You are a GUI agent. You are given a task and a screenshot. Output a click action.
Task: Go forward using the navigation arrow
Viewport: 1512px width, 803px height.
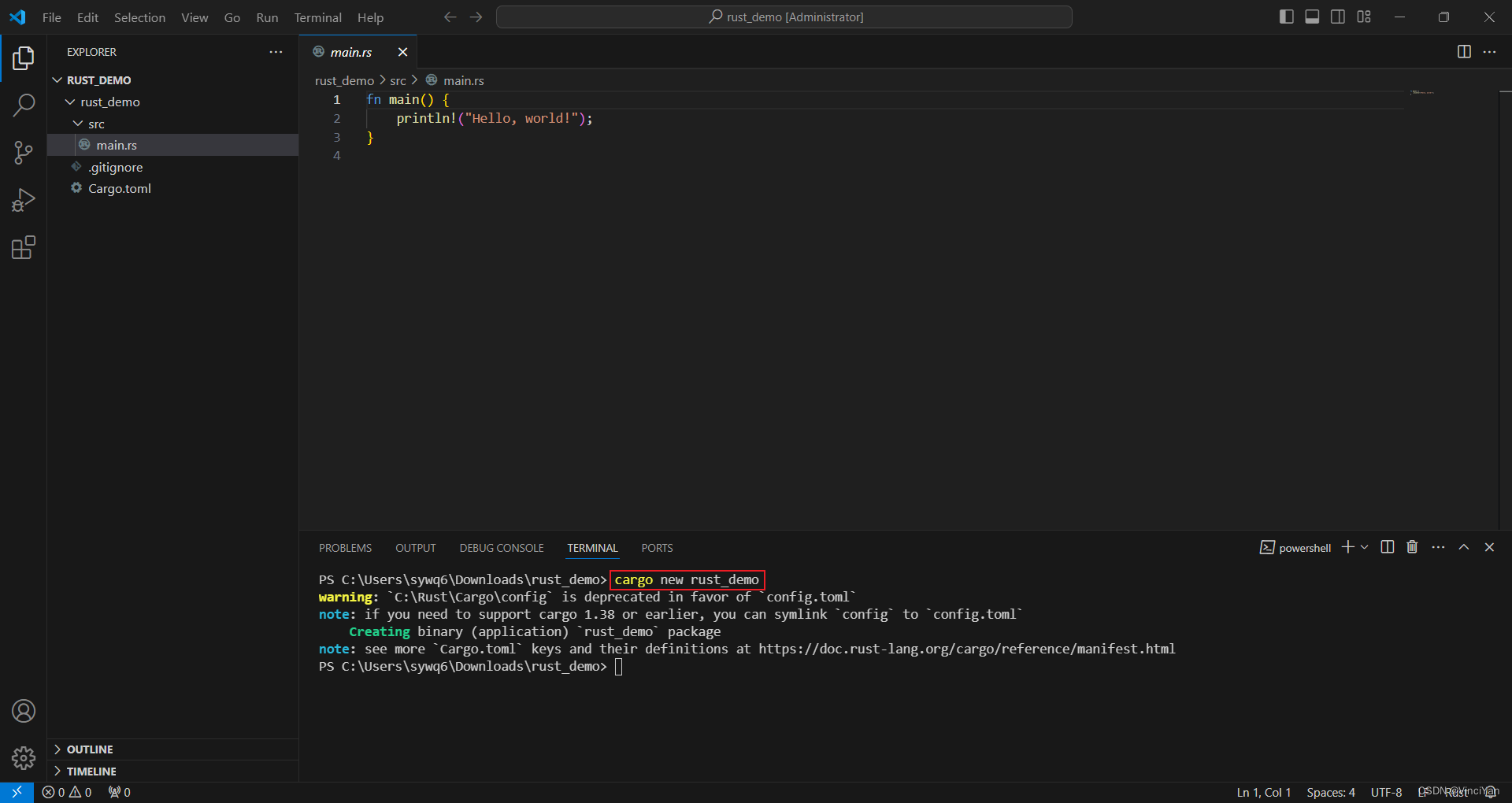pos(476,17)
